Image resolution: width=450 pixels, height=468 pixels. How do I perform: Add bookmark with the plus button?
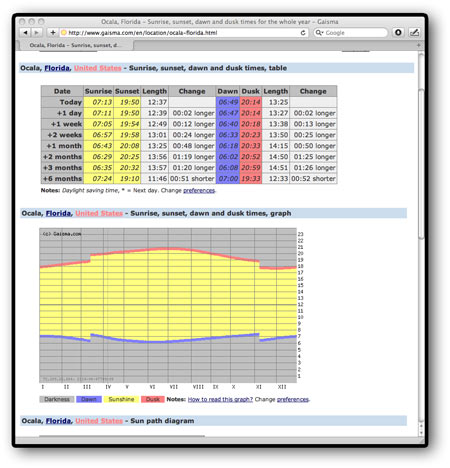click(53, 32)
